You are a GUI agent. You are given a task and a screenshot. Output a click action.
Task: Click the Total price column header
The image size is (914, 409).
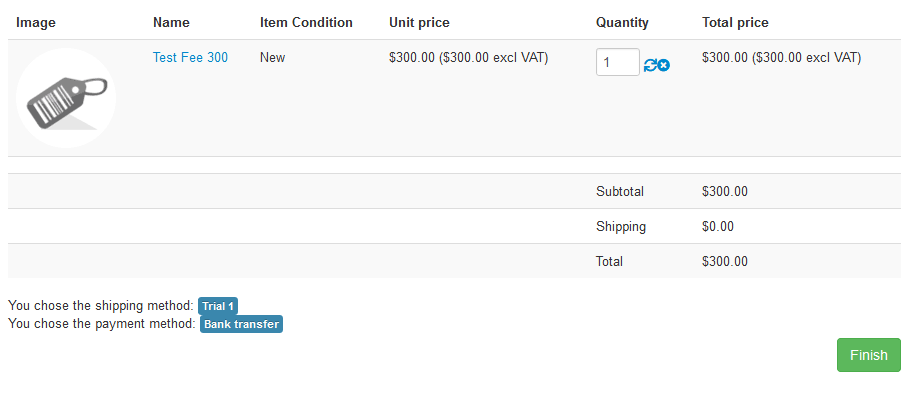click(735, 23)
